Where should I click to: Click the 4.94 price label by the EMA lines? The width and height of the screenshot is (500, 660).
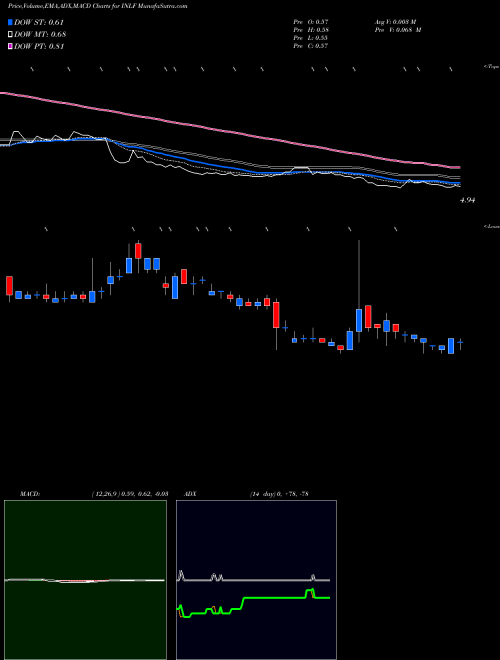[468, 201]
